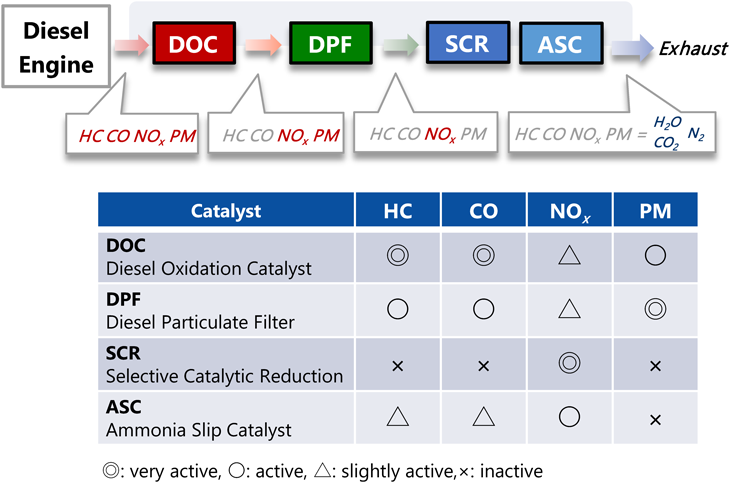Click the double circle in DPF PM cell
The image size is (730, 483).
655,309
